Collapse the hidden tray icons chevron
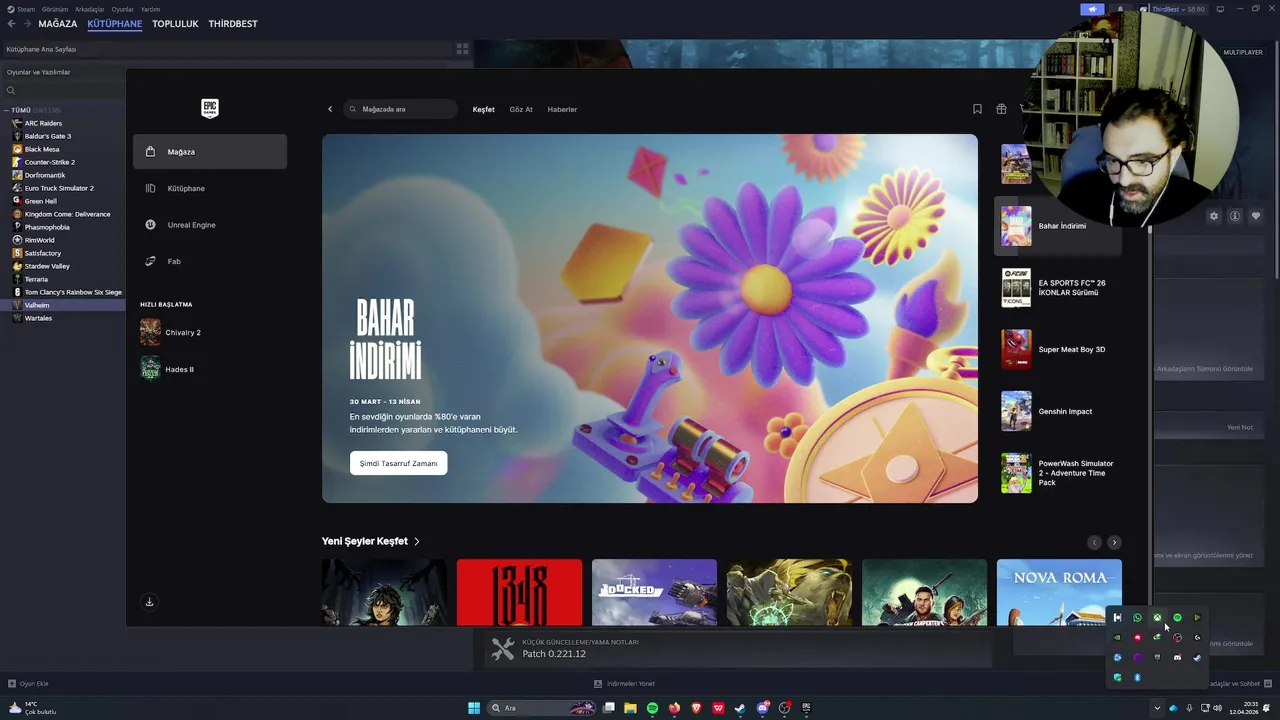The image size is (1280, 720). click(1157, 708)
